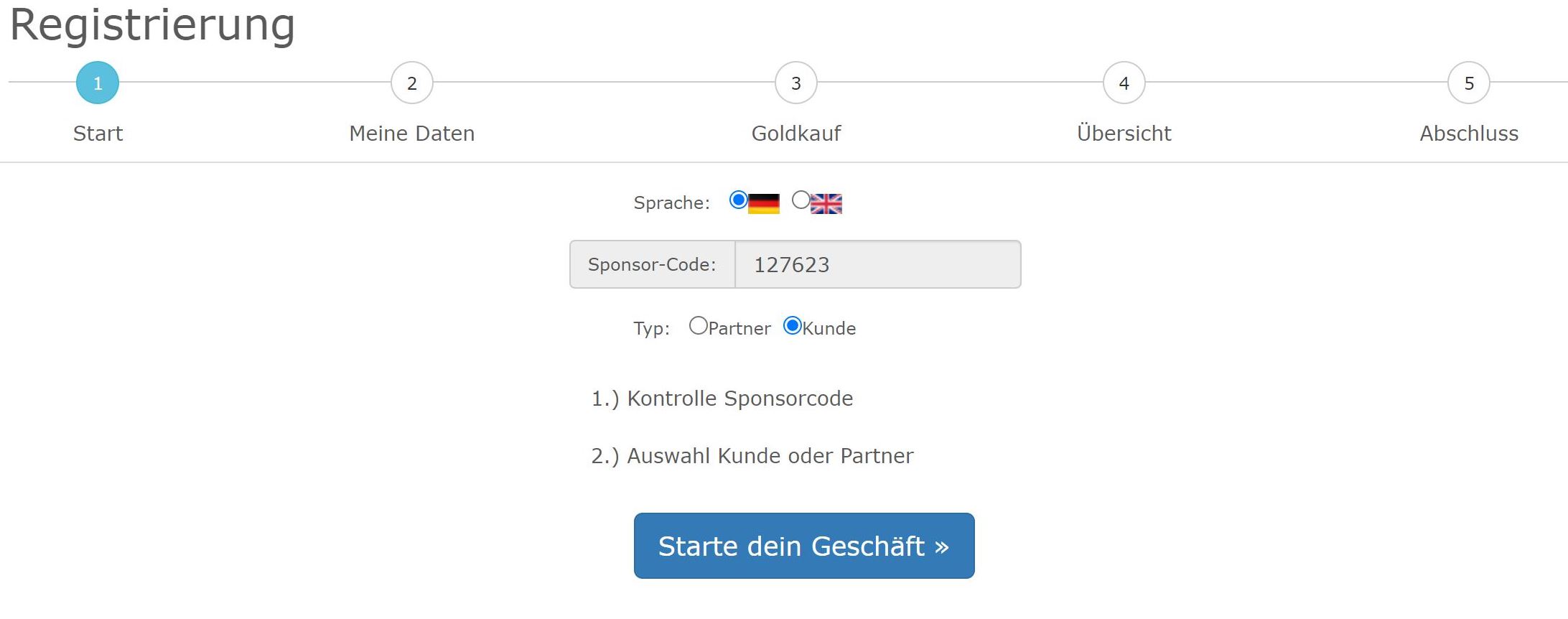The width and height of the screenshot is (1568, 619).
Task: Open the Meine Daten step label
Action: [x=412, y=134]
